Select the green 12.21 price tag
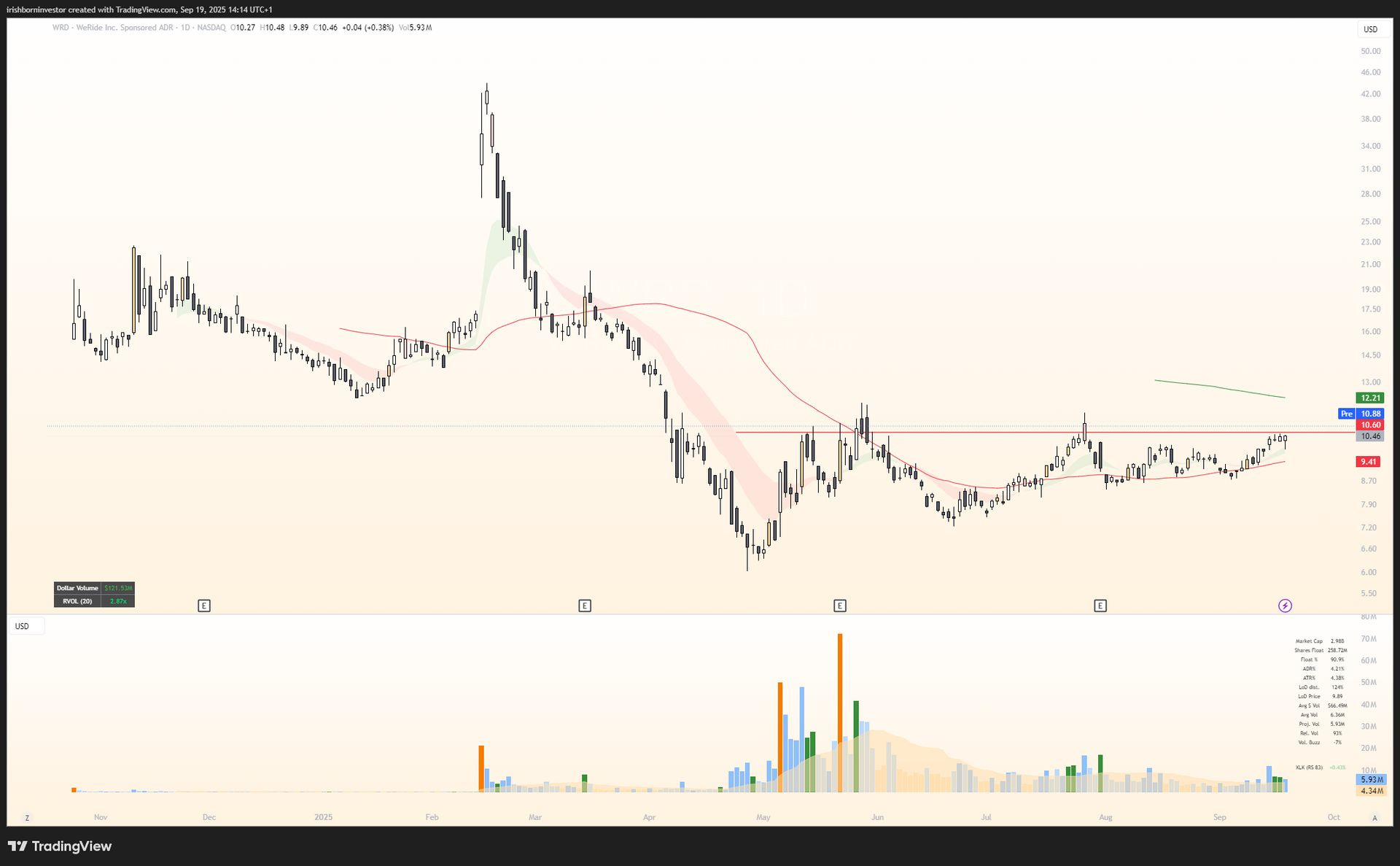Image resolution: width=1400 pixels, height=866 pixels. pyautogui.click(x=1370, y=398)
